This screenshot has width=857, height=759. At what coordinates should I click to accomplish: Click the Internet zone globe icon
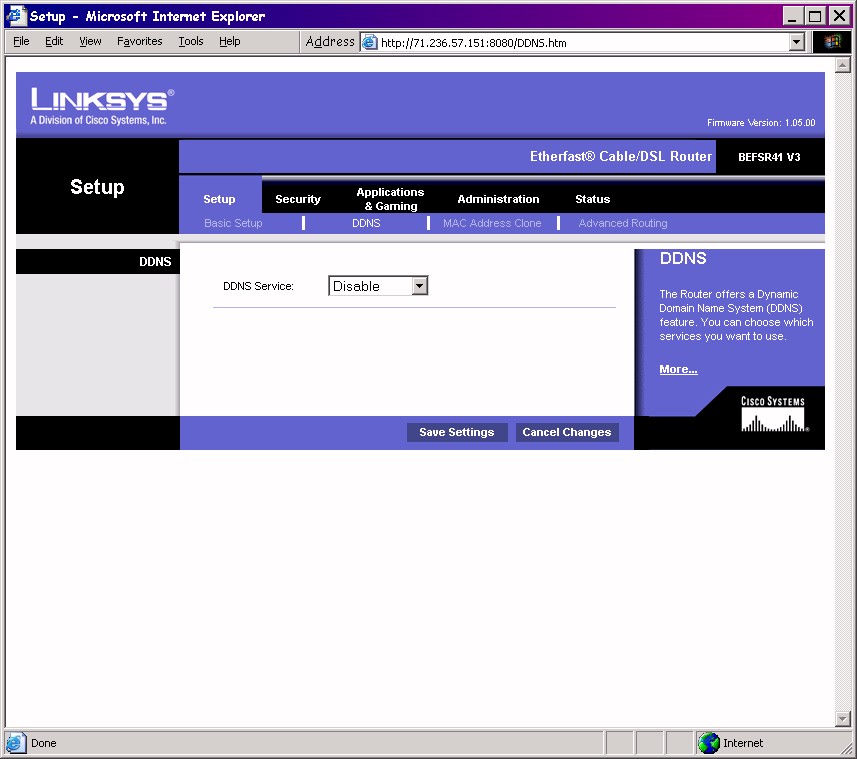709,743
